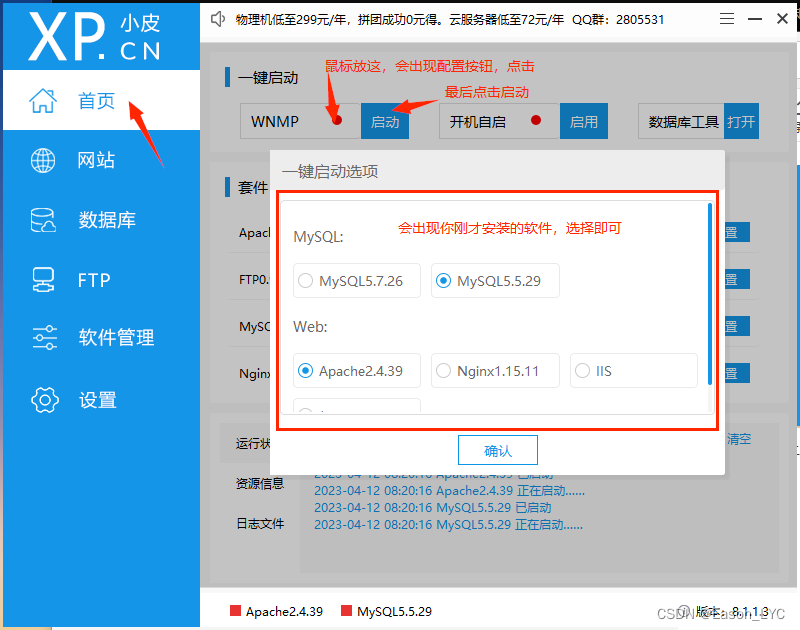
Task: Click the sliders icon for 软件管理
Action: 44,337
